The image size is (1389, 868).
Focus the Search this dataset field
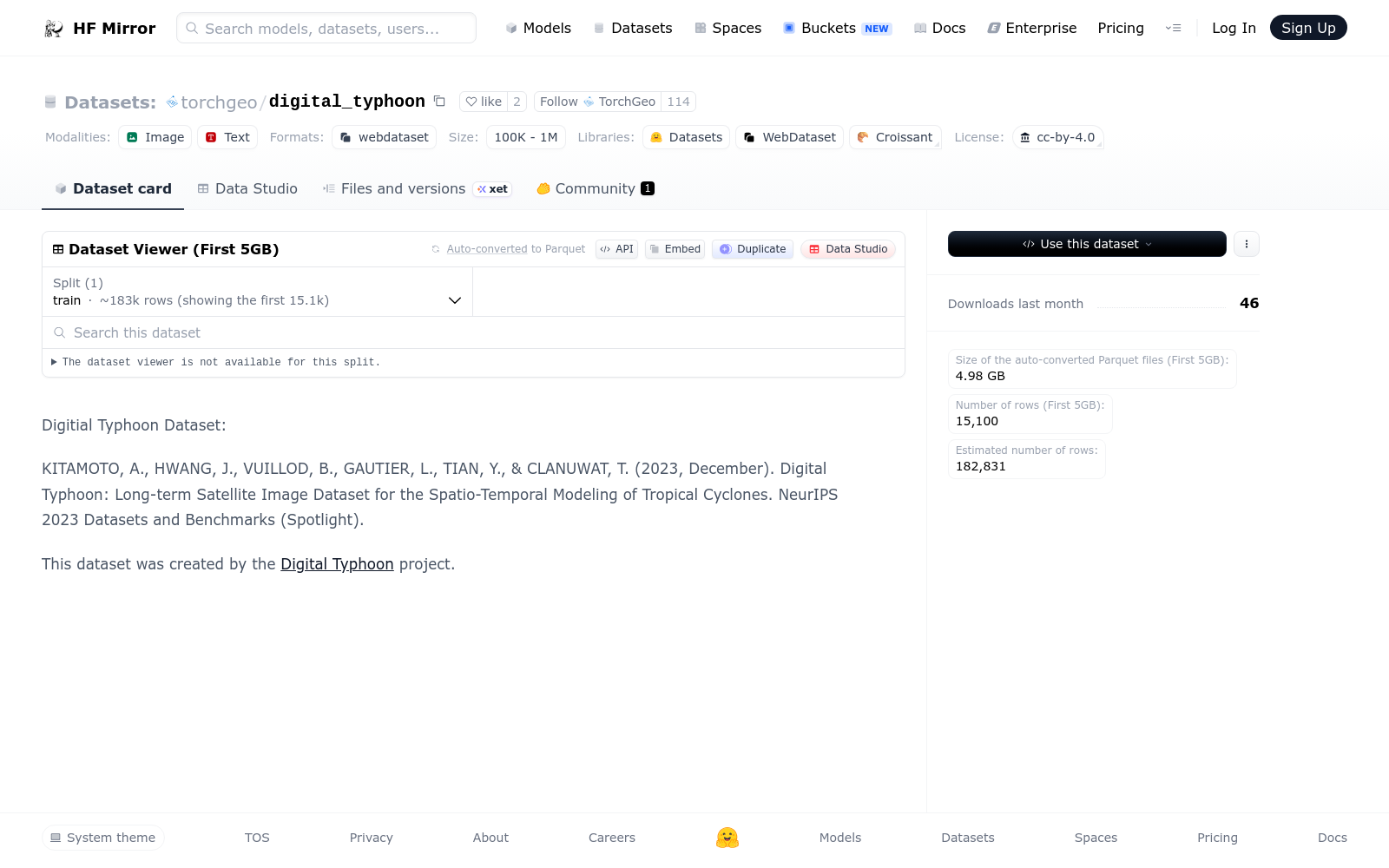click(473, 332)
